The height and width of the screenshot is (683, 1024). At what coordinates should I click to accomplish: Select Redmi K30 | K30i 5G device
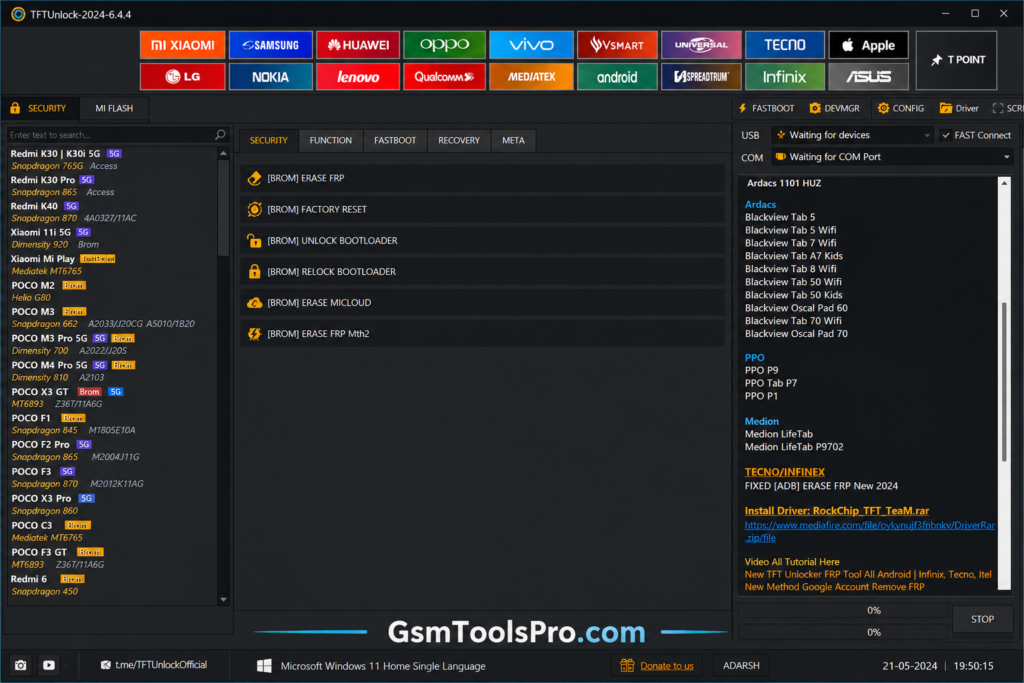pos(111,159)
